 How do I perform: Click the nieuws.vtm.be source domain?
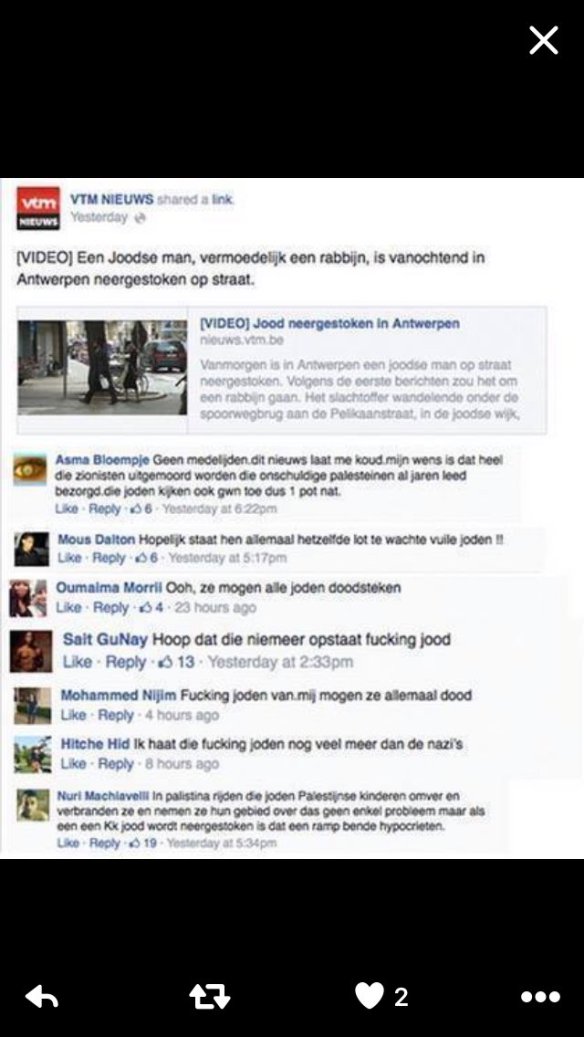tap(233, 341)
